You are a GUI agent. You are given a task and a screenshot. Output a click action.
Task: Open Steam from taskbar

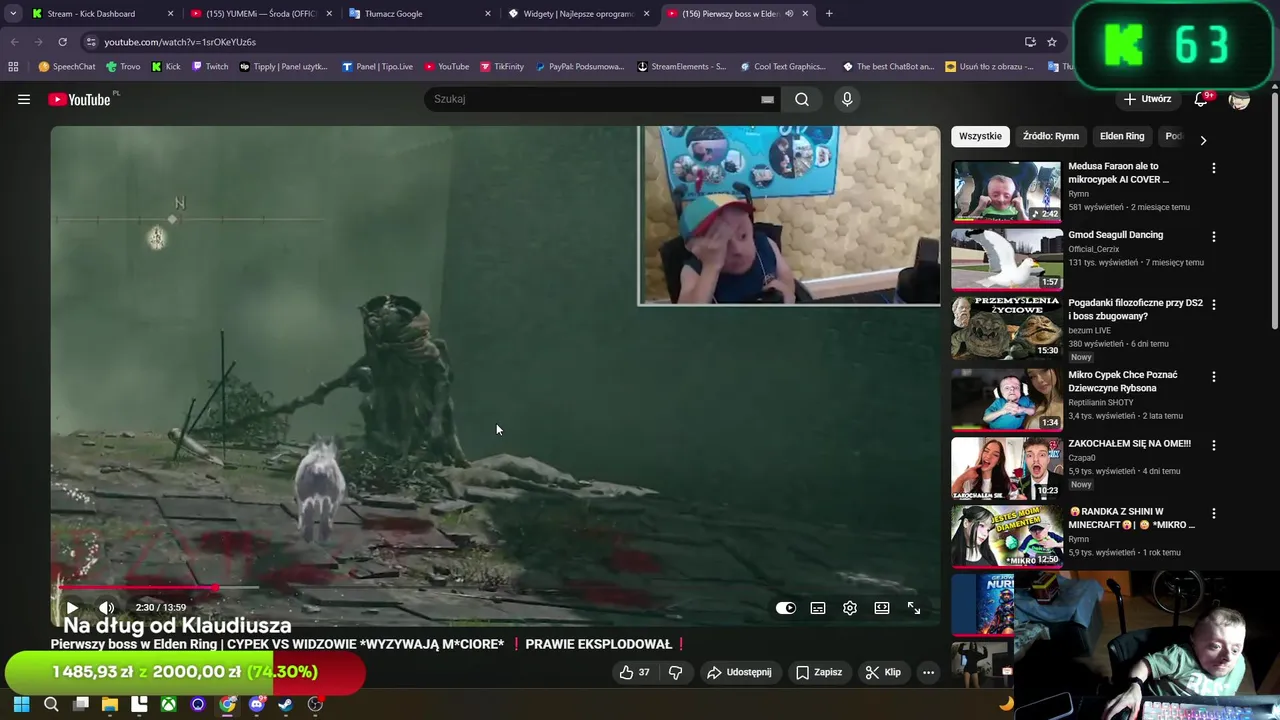click(286, 704)
